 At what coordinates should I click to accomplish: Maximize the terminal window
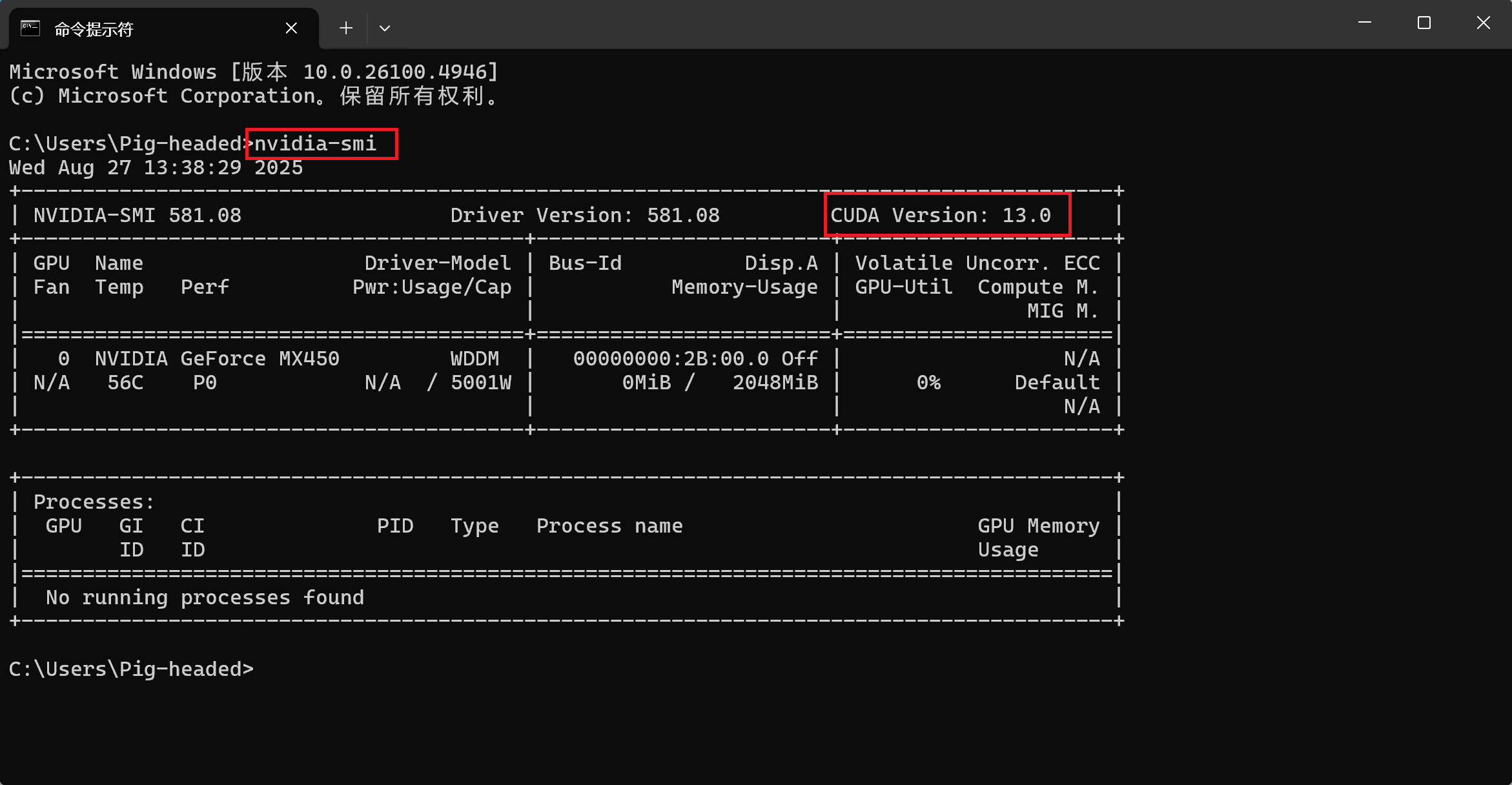(1424, 23)
